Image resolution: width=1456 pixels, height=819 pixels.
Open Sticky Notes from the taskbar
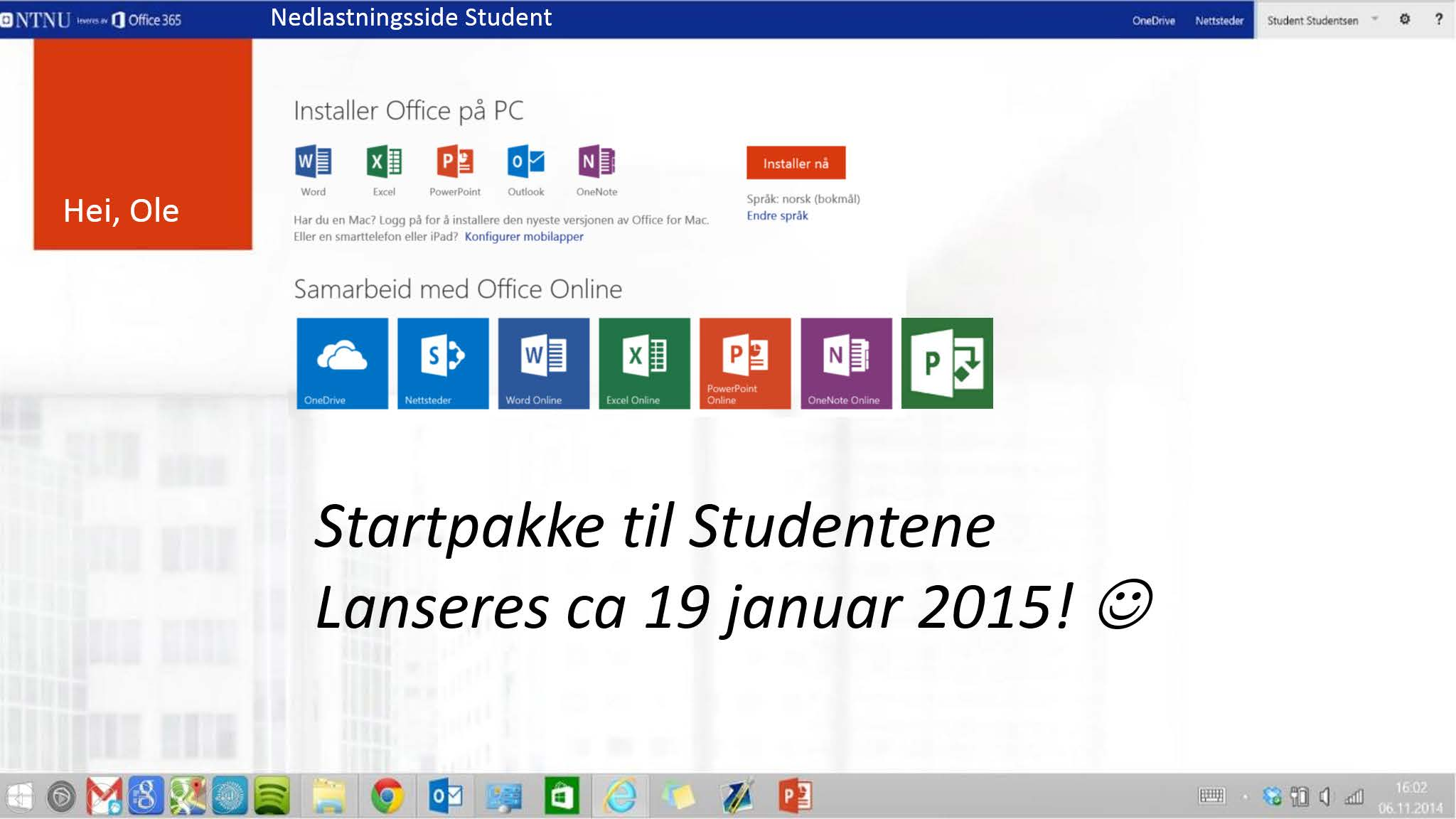[x=678, y=796]
